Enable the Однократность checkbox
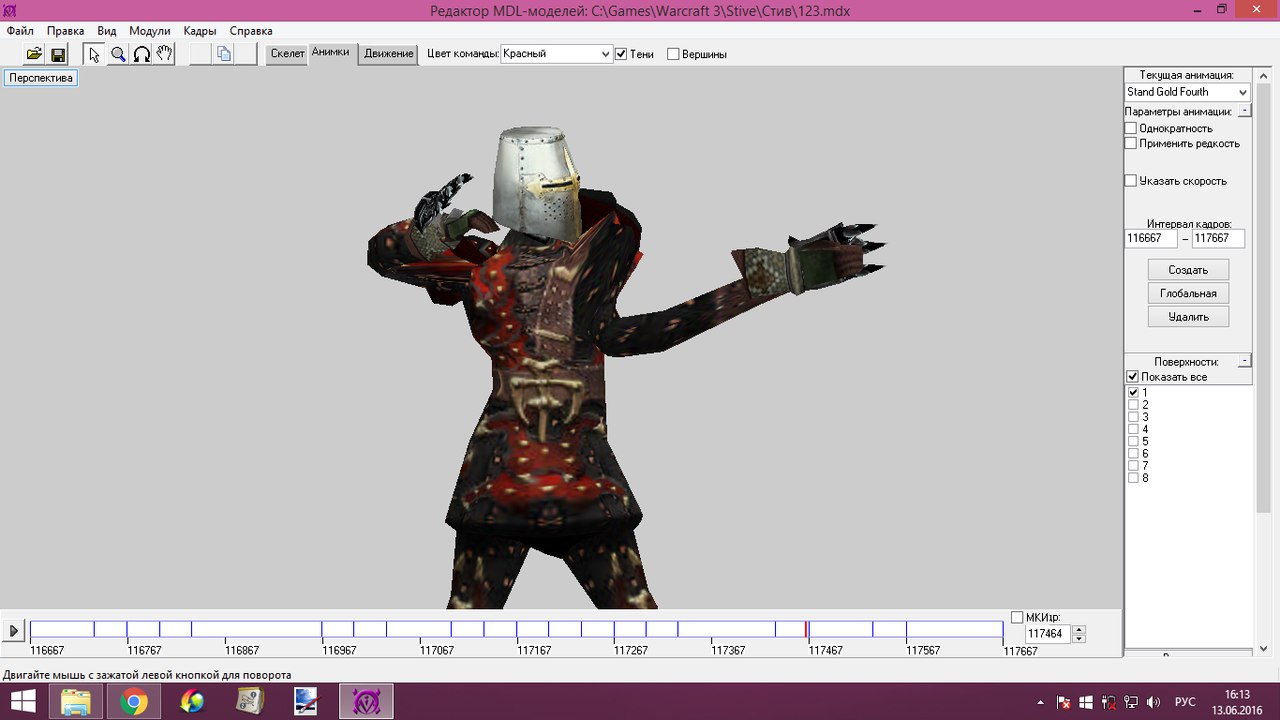 coord(1131,128)
